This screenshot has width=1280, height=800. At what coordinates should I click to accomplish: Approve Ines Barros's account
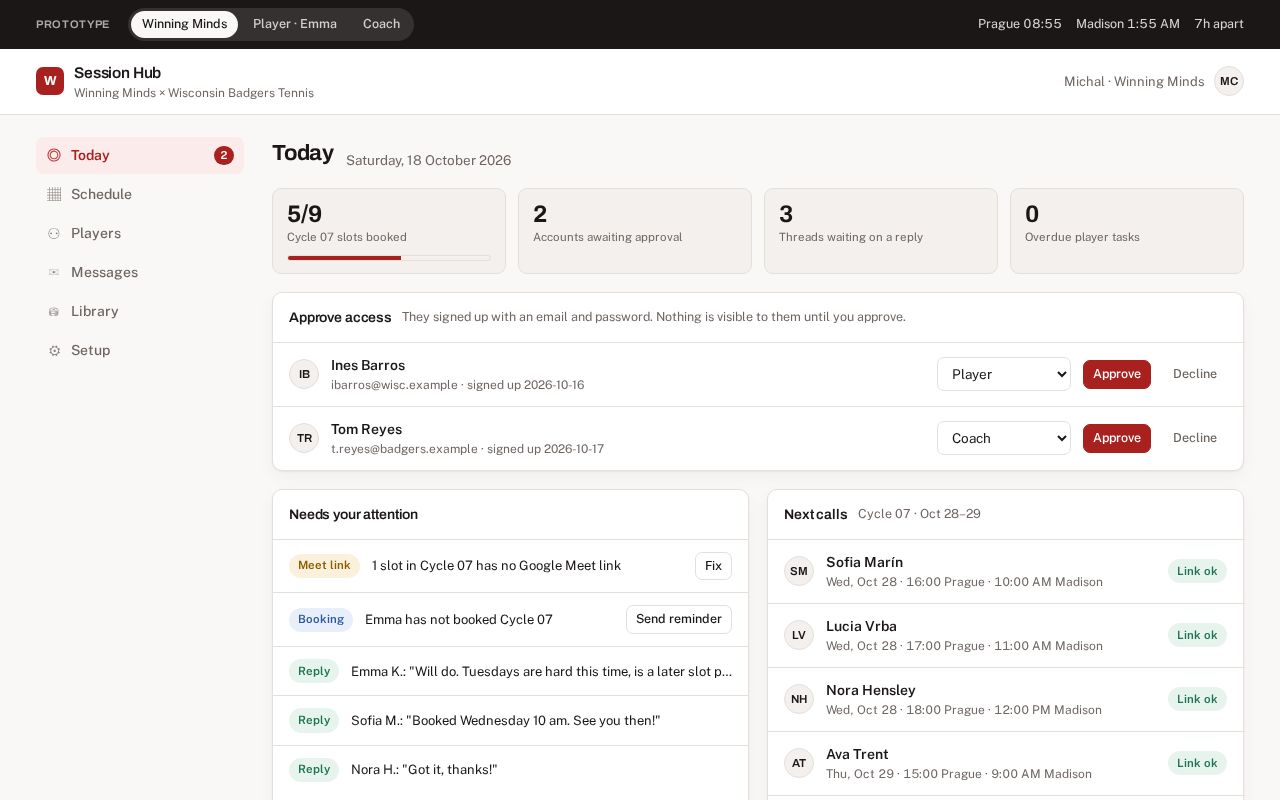tap(1117, 374)
